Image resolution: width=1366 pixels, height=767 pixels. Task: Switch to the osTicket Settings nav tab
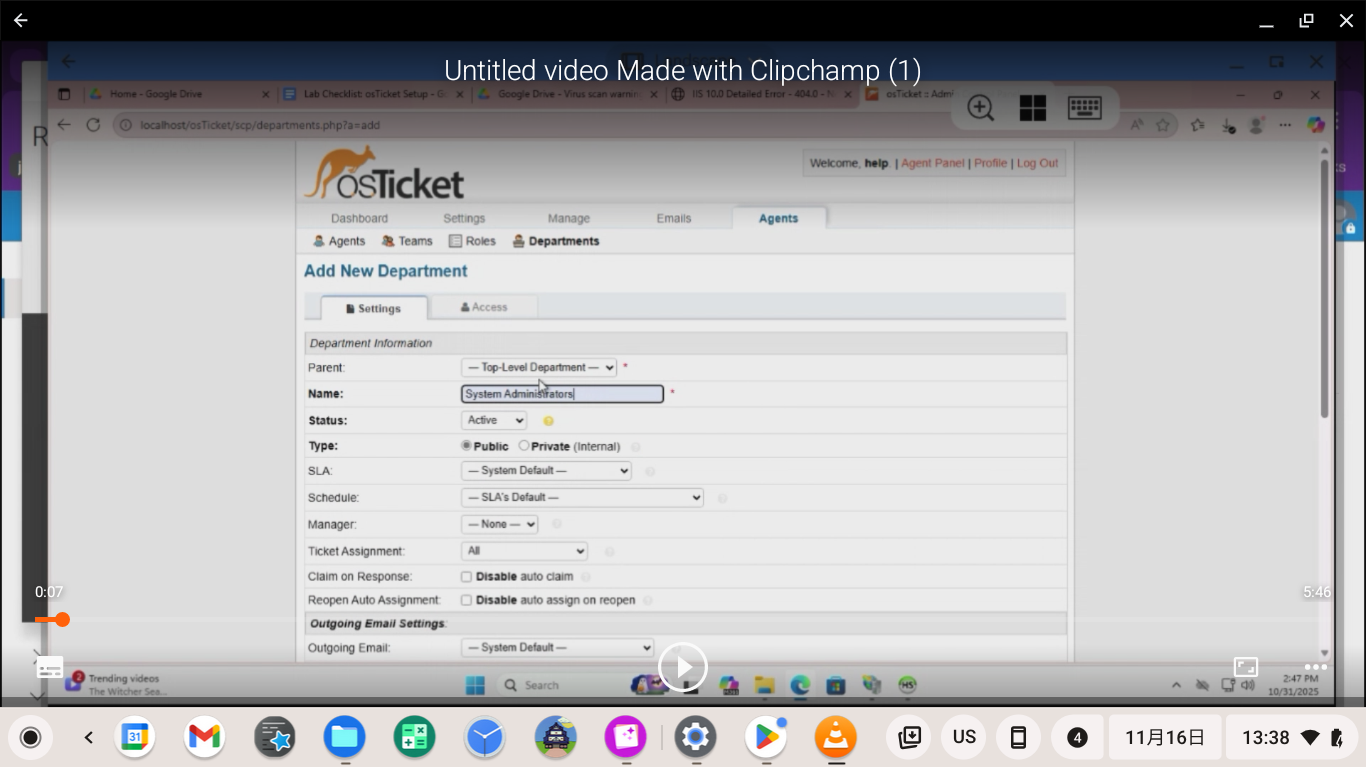pyautogui.click(x=464, y=218)
